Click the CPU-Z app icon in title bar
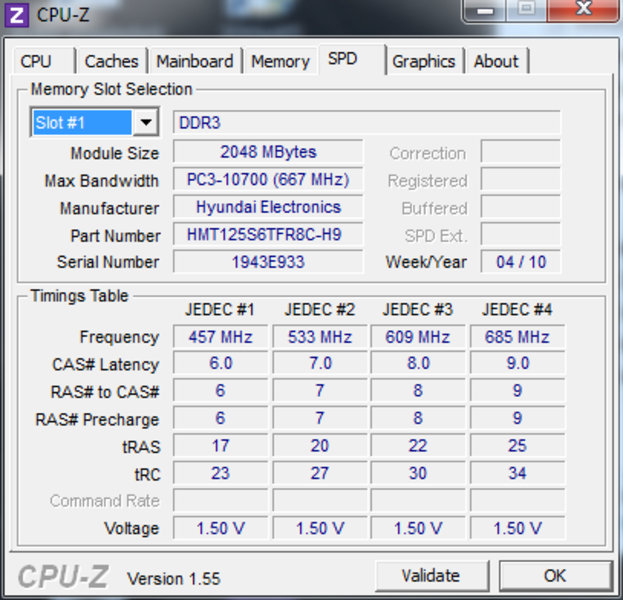 click(16, 15)
